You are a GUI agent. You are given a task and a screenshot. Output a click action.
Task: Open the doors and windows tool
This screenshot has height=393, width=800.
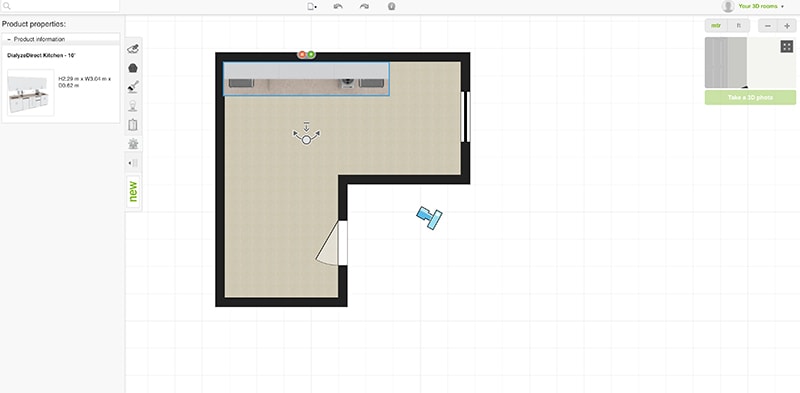[133, 125]
